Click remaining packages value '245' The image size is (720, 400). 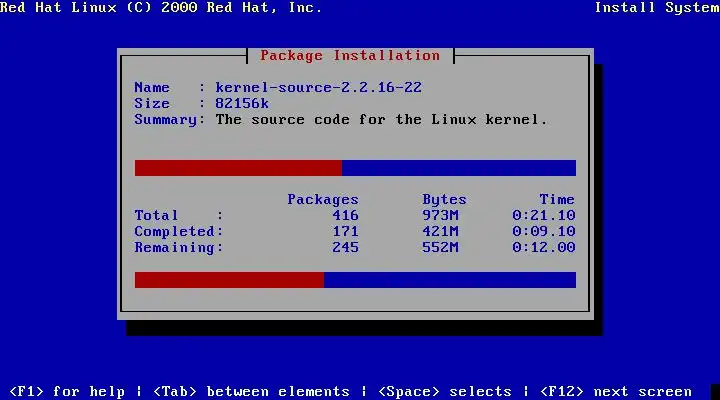click(x=345, y=248)
